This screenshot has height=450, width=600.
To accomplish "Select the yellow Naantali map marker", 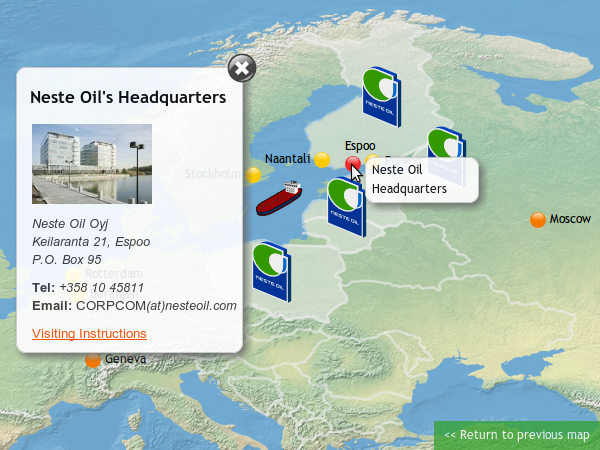I will click(322, 160).
